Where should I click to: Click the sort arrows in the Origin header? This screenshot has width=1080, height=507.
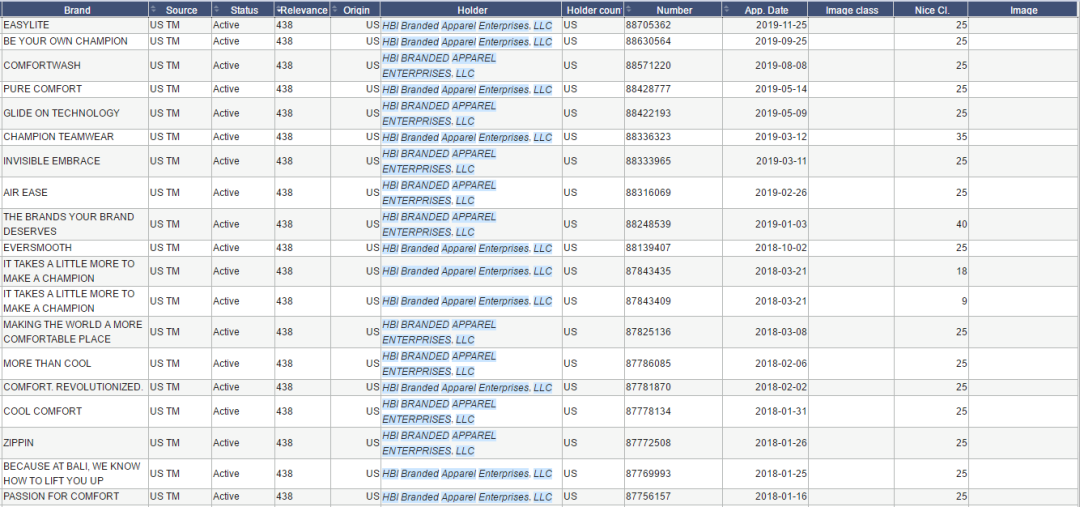click(335, 10)
